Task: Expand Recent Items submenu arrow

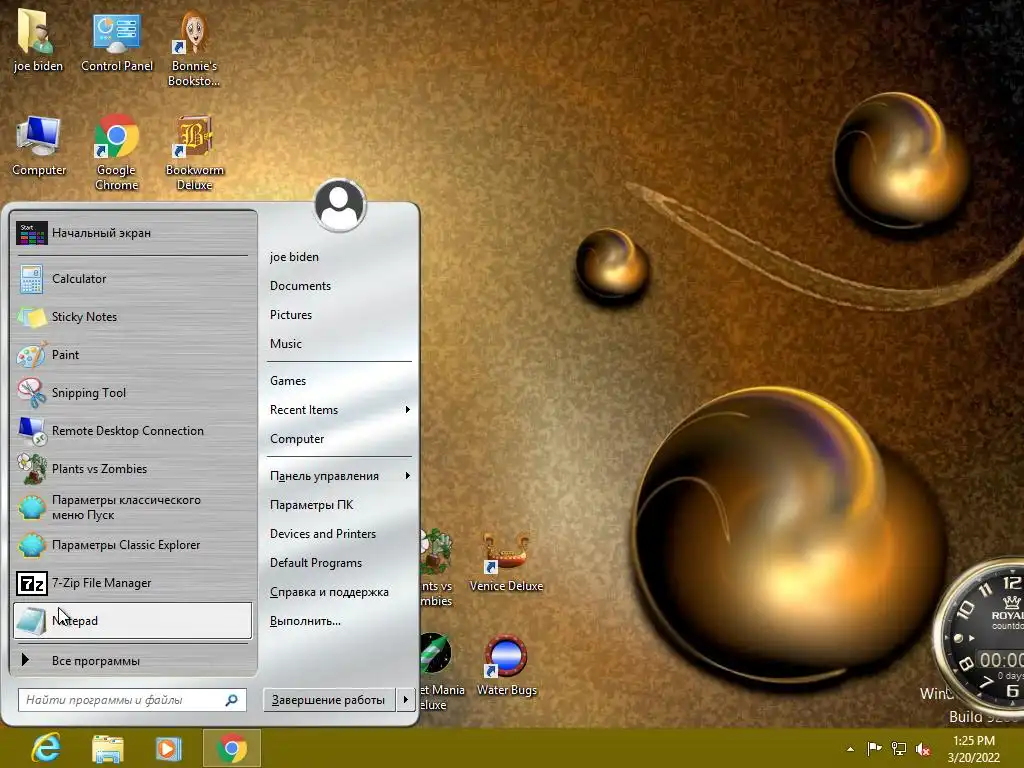Action: (408, 409)
